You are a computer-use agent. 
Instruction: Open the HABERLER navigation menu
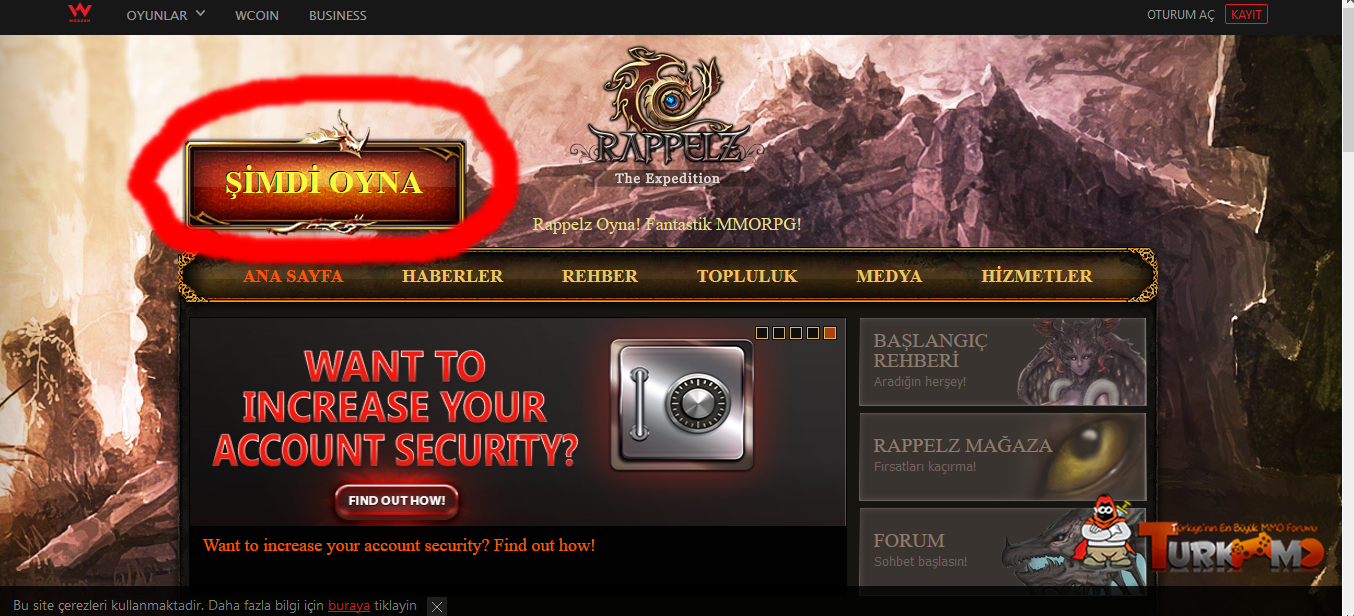[x=452, y=276]
